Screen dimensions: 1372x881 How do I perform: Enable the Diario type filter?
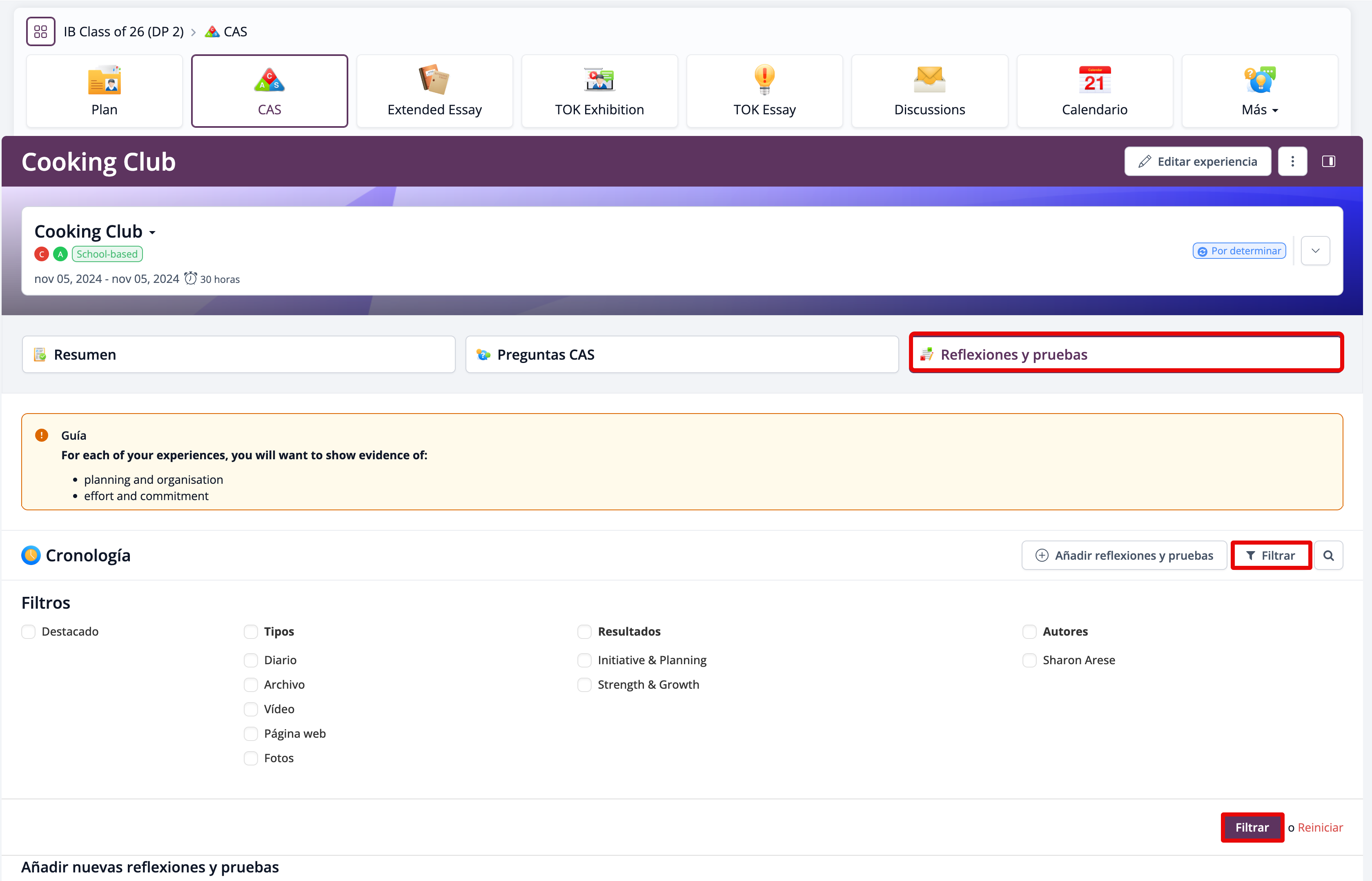pos(251,660)
